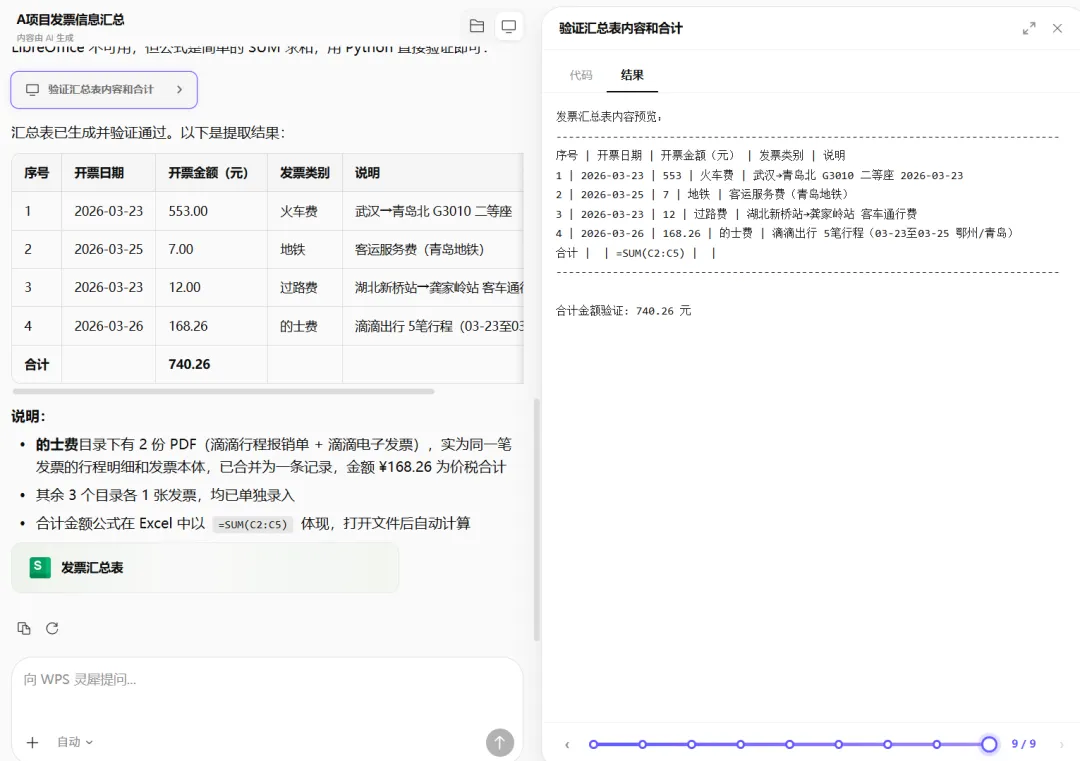Click the current ninth step slider handle

[989, 744]
